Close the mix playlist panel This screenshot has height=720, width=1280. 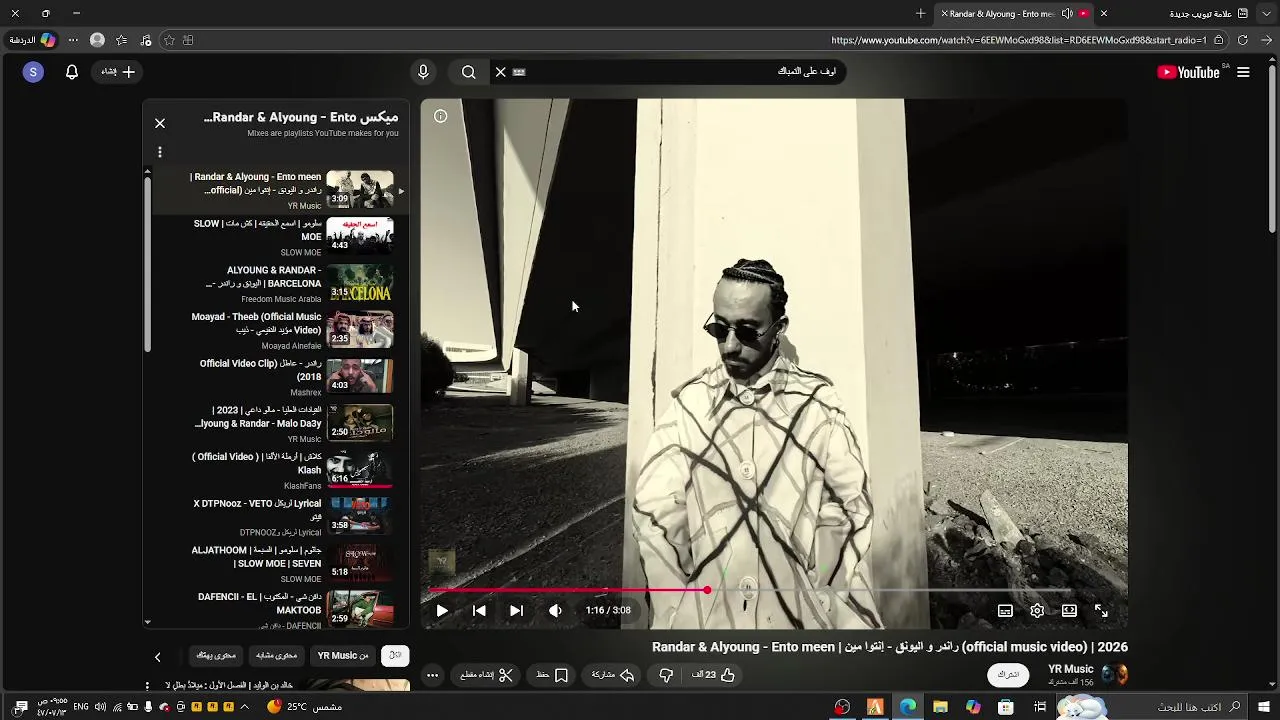click(160, 123)
